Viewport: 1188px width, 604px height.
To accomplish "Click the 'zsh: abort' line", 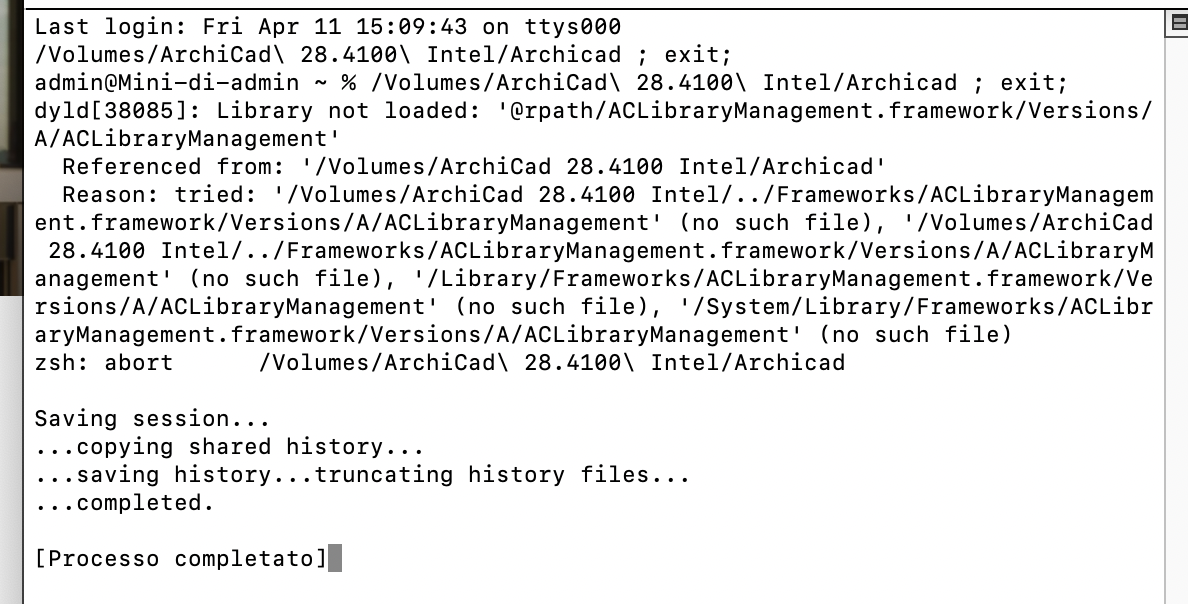I will point(439,362).
